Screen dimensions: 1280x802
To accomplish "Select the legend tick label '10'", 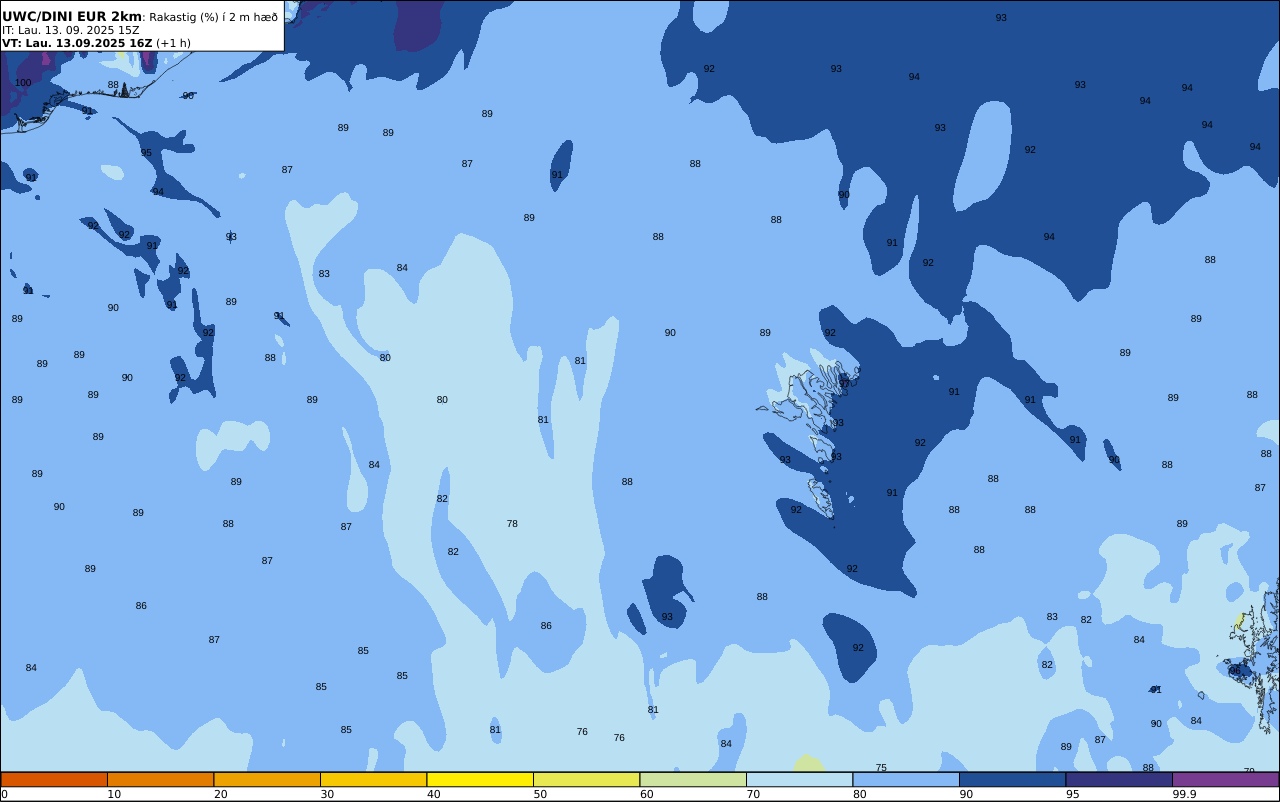I will pos(114,794).
